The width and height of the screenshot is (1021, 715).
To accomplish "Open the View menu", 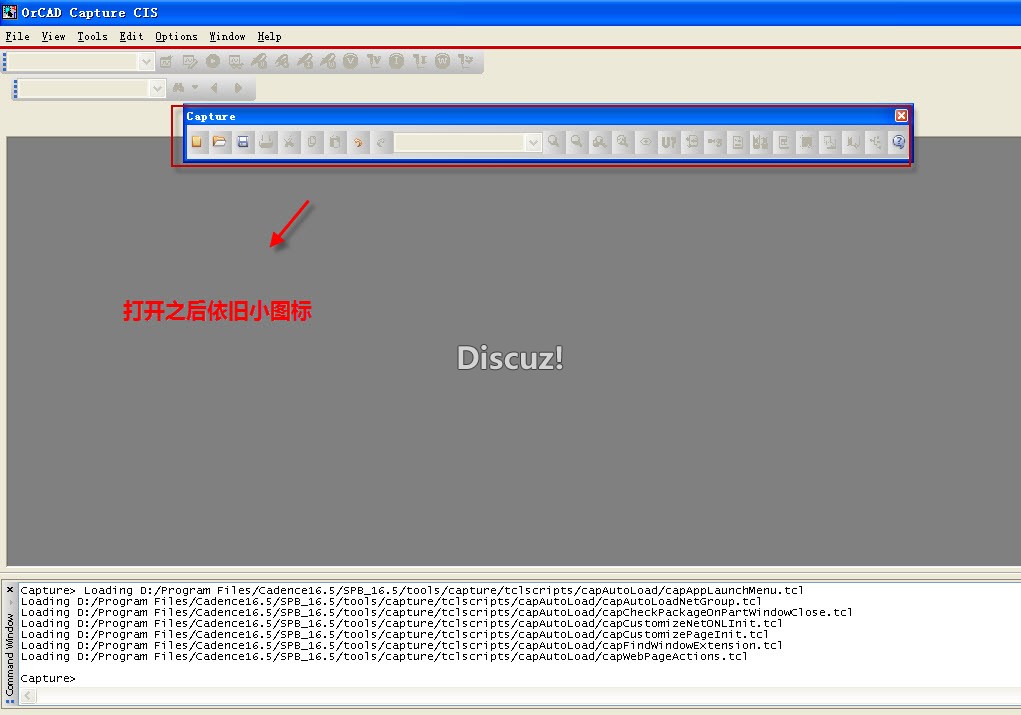I will (x=53, y=36).
